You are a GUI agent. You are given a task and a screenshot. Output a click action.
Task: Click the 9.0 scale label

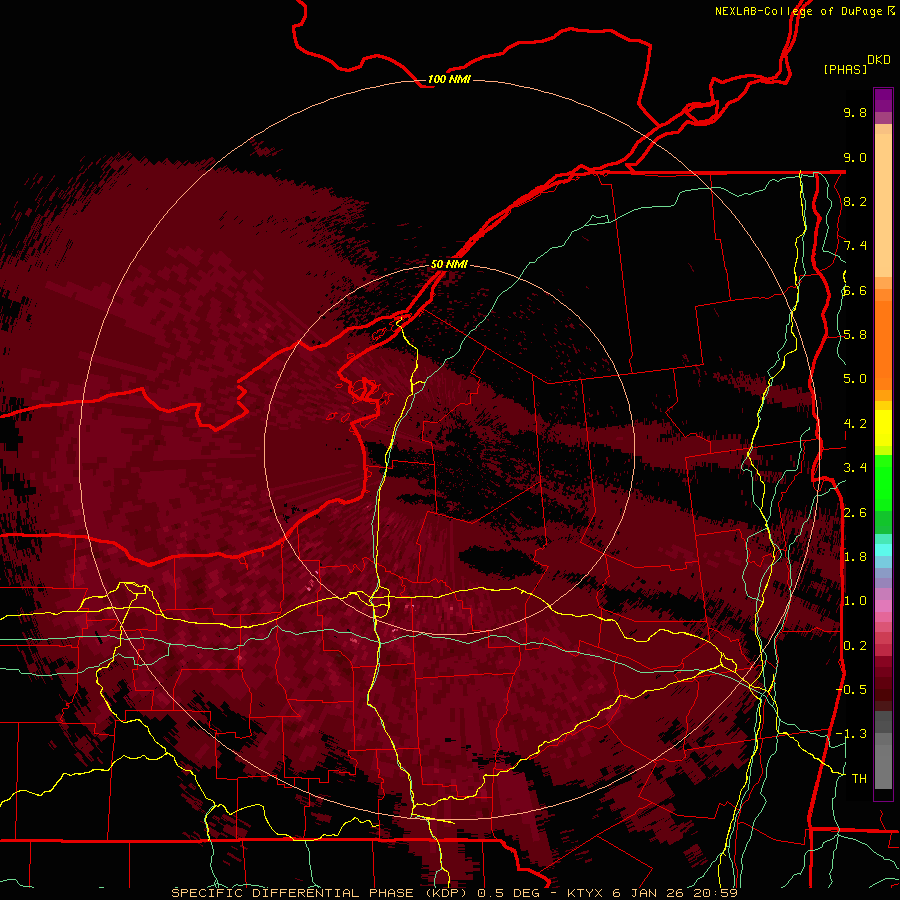855,157
